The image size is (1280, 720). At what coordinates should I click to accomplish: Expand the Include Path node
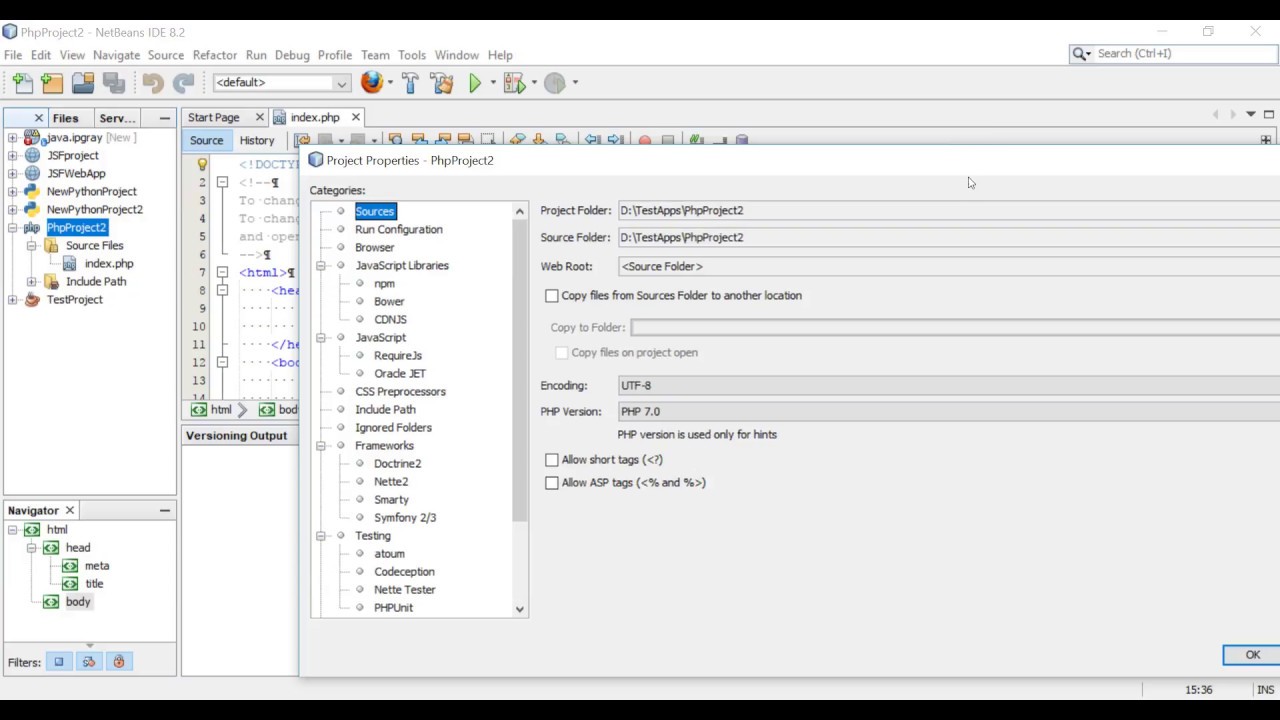click(31, 282)
